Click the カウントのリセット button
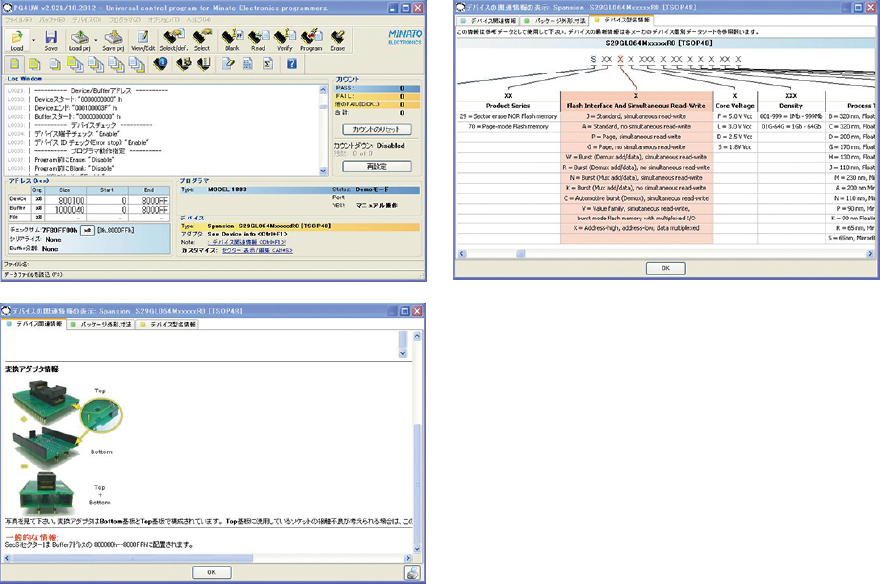 point(376,129)
